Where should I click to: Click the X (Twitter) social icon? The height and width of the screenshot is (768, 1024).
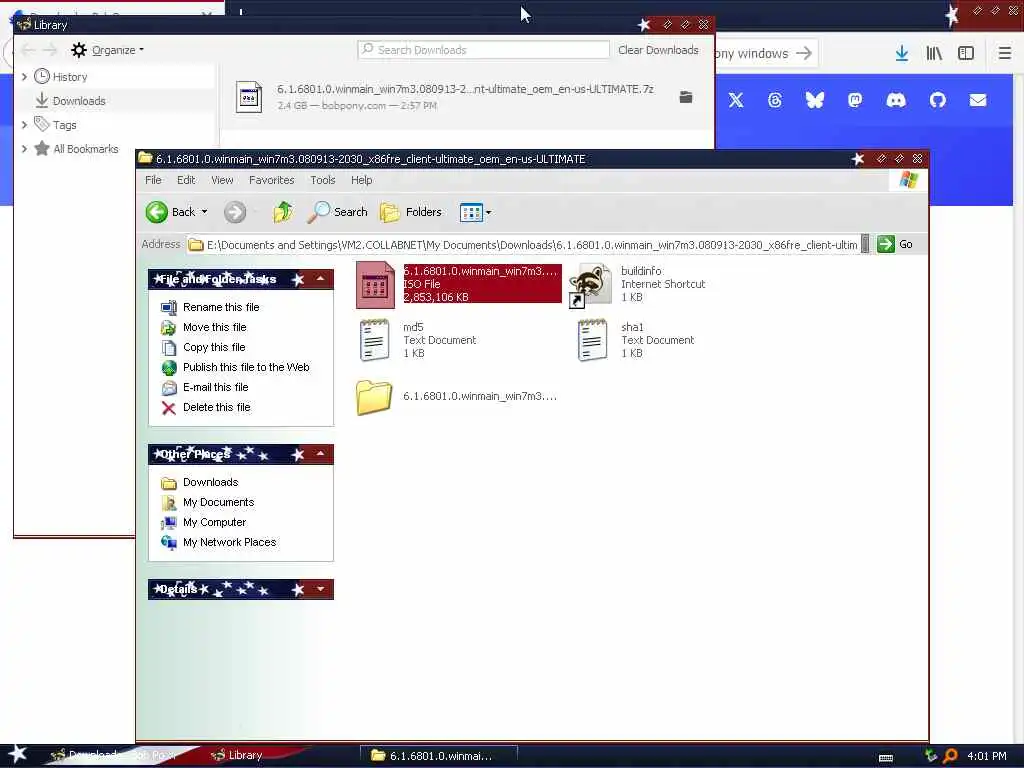pyautogui.click(x=736, y=100)
